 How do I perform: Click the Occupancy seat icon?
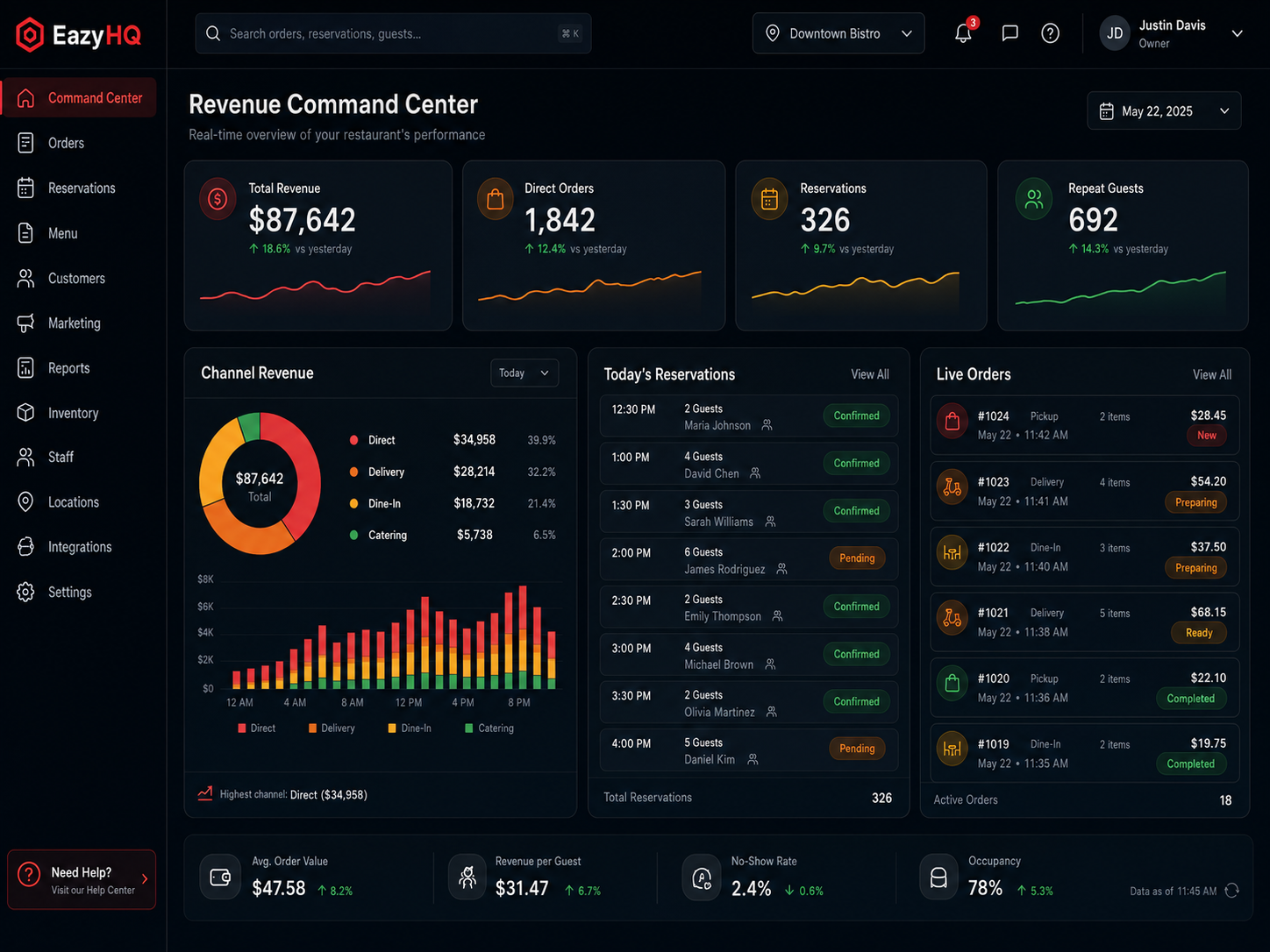coord(938,877)
